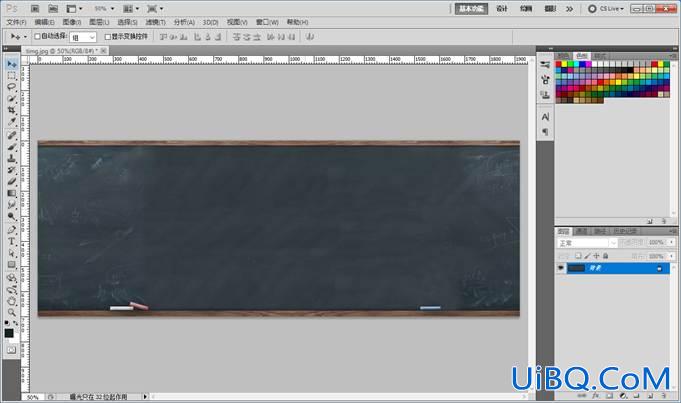Open the layer opacity 100% dropdown arrow

(672, 242)
